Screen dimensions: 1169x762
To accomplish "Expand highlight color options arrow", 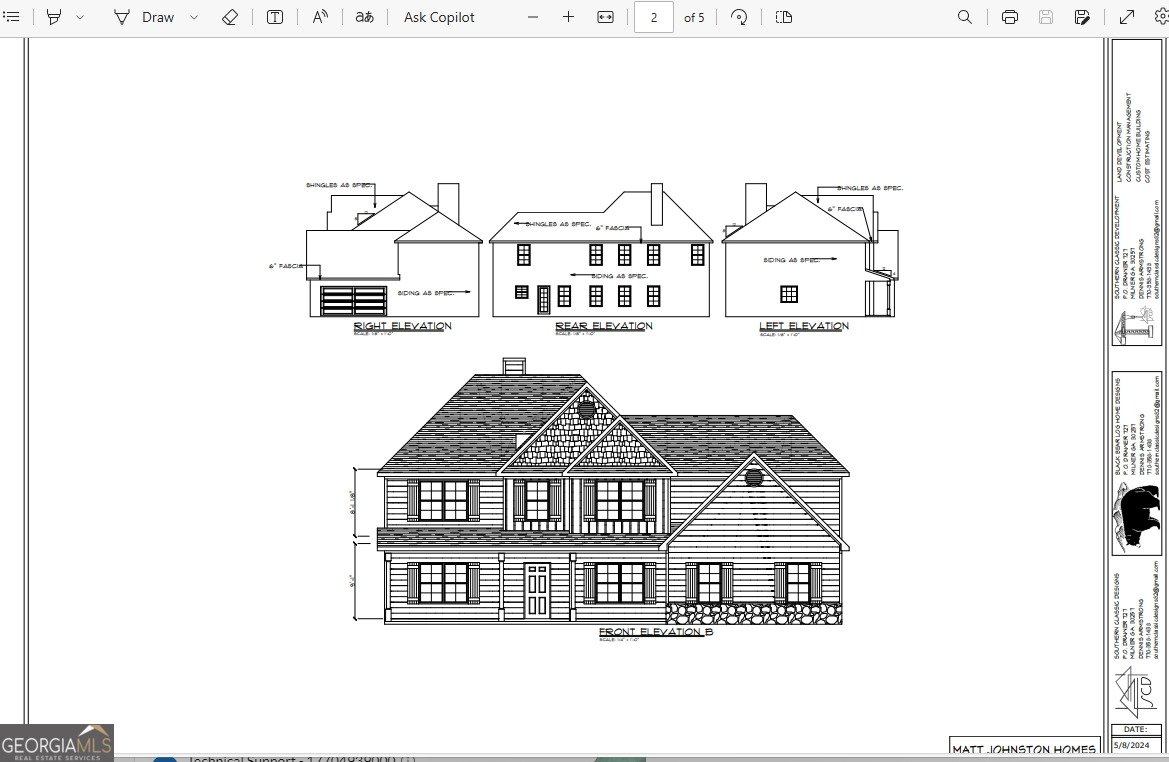I will click(x=80, y=16).
